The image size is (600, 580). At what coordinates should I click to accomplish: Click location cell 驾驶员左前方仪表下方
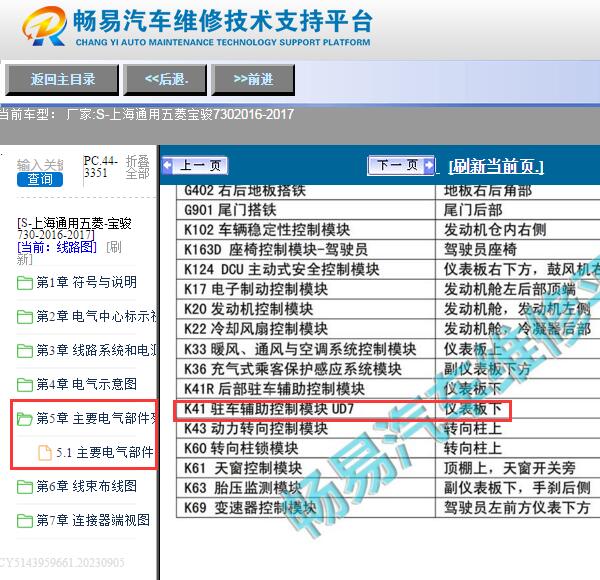coord(517,508)
